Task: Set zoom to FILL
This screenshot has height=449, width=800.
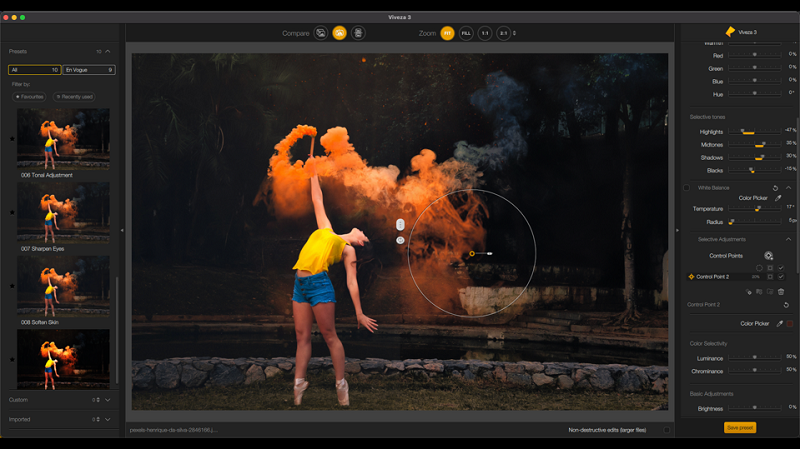Action: 465,33
